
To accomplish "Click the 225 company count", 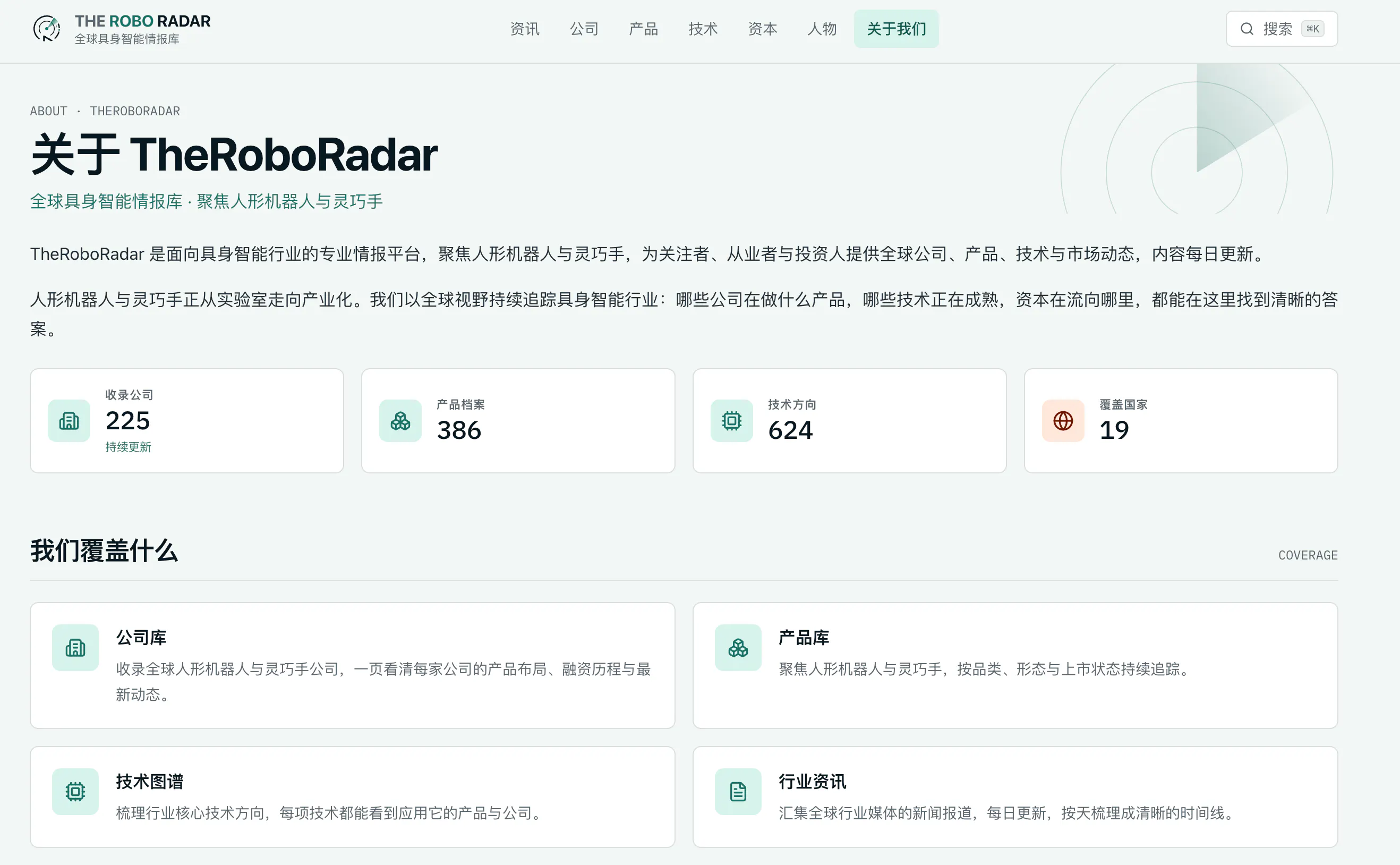I will point(127,420).
